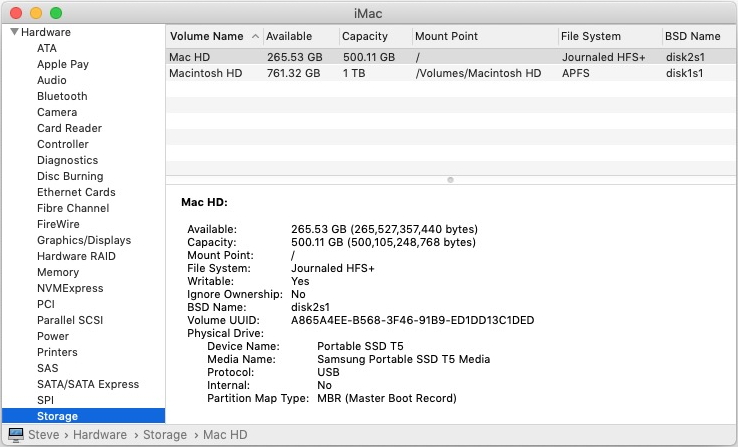Open the SPI section
This screenshot has width=738, height=447.
coord(45,400)
